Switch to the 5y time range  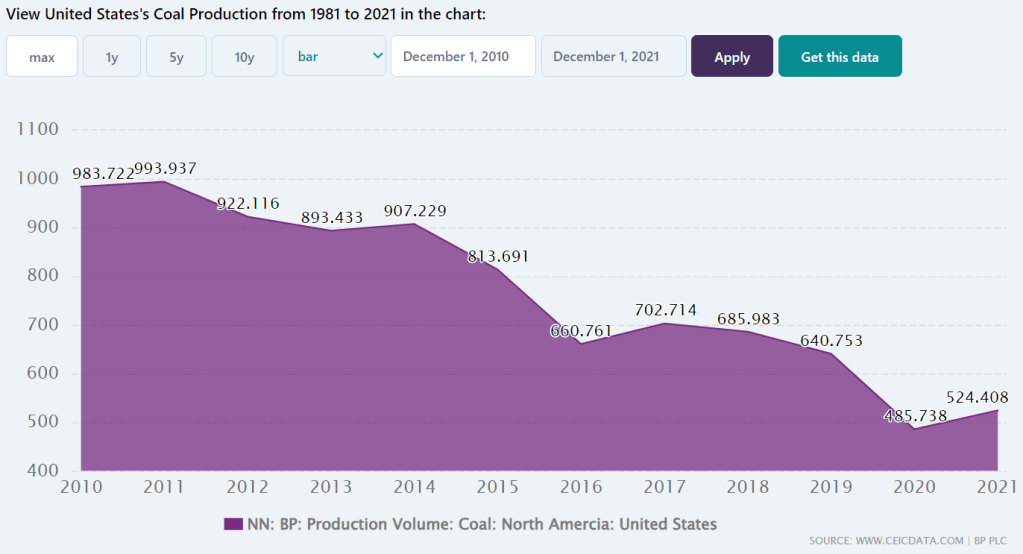pos(176,57)
